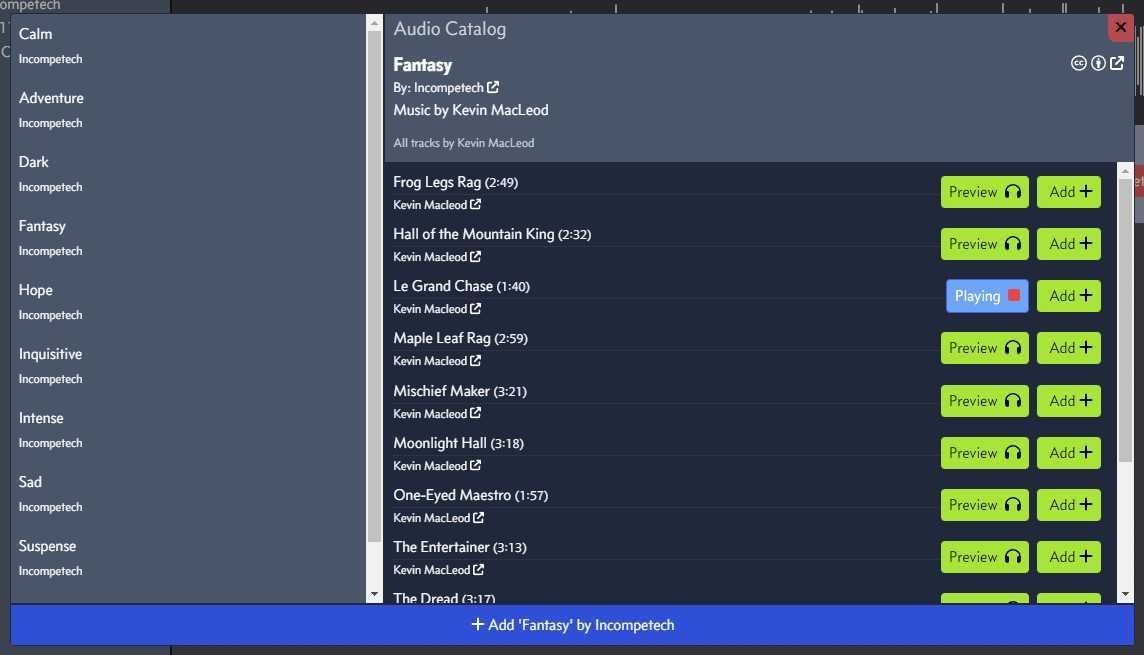The height and width of the screenshot is (655, 1144).
Task: Preview Moonlight Hall track
Action: (x=984, y=453)
